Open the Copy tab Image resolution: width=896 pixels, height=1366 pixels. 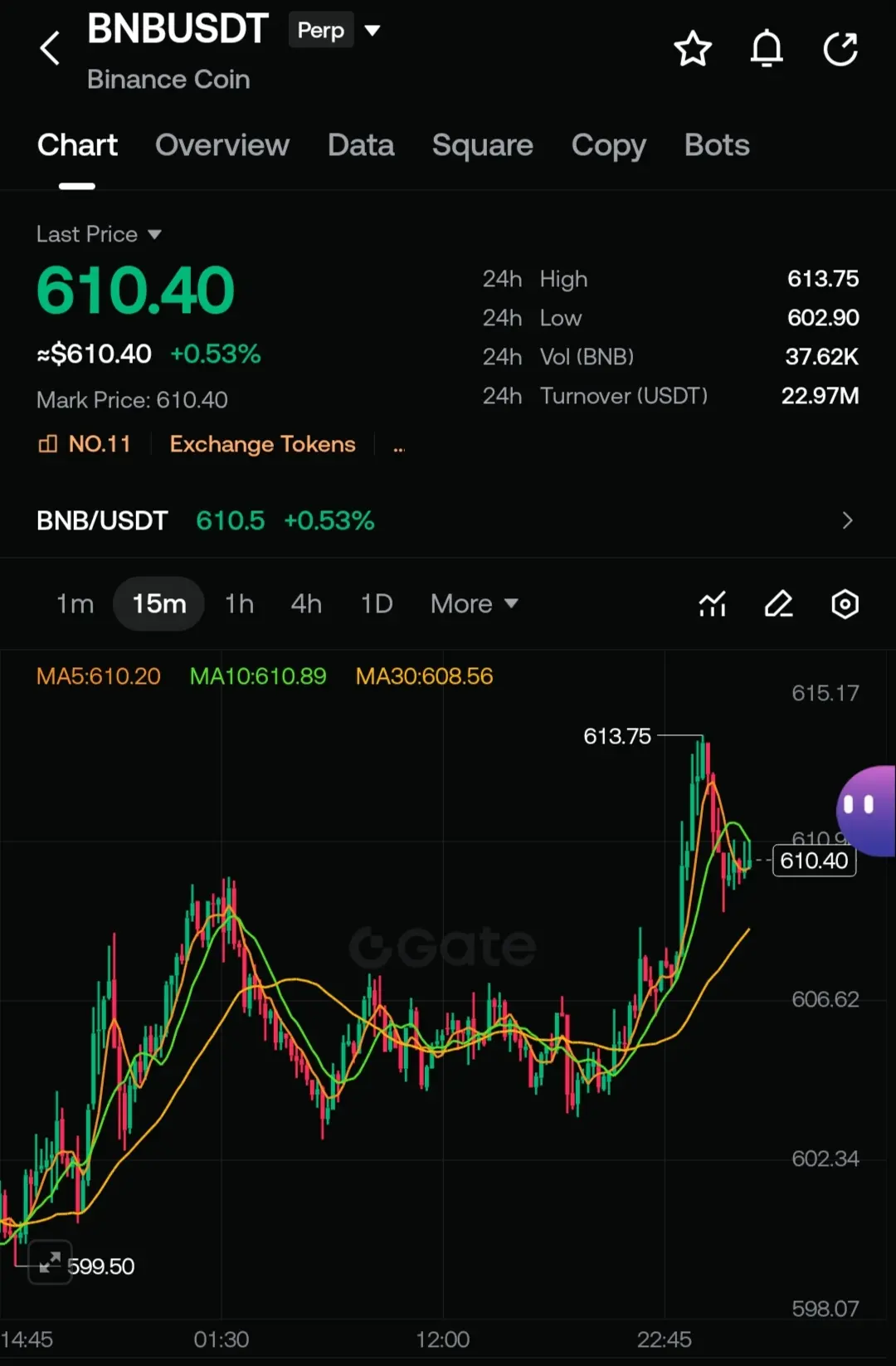pyautogui.click(x=609, y=145)
